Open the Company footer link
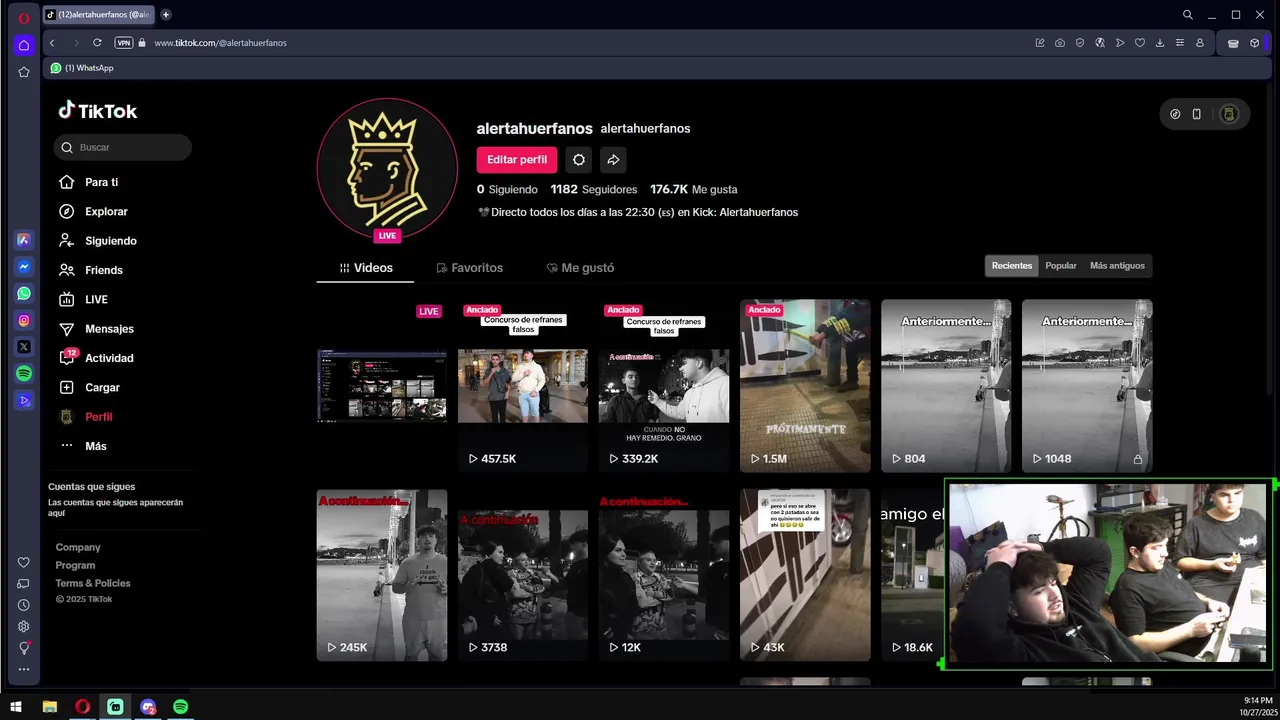The width and height of the screenshot is (1280, 720). tap(78, 547)
